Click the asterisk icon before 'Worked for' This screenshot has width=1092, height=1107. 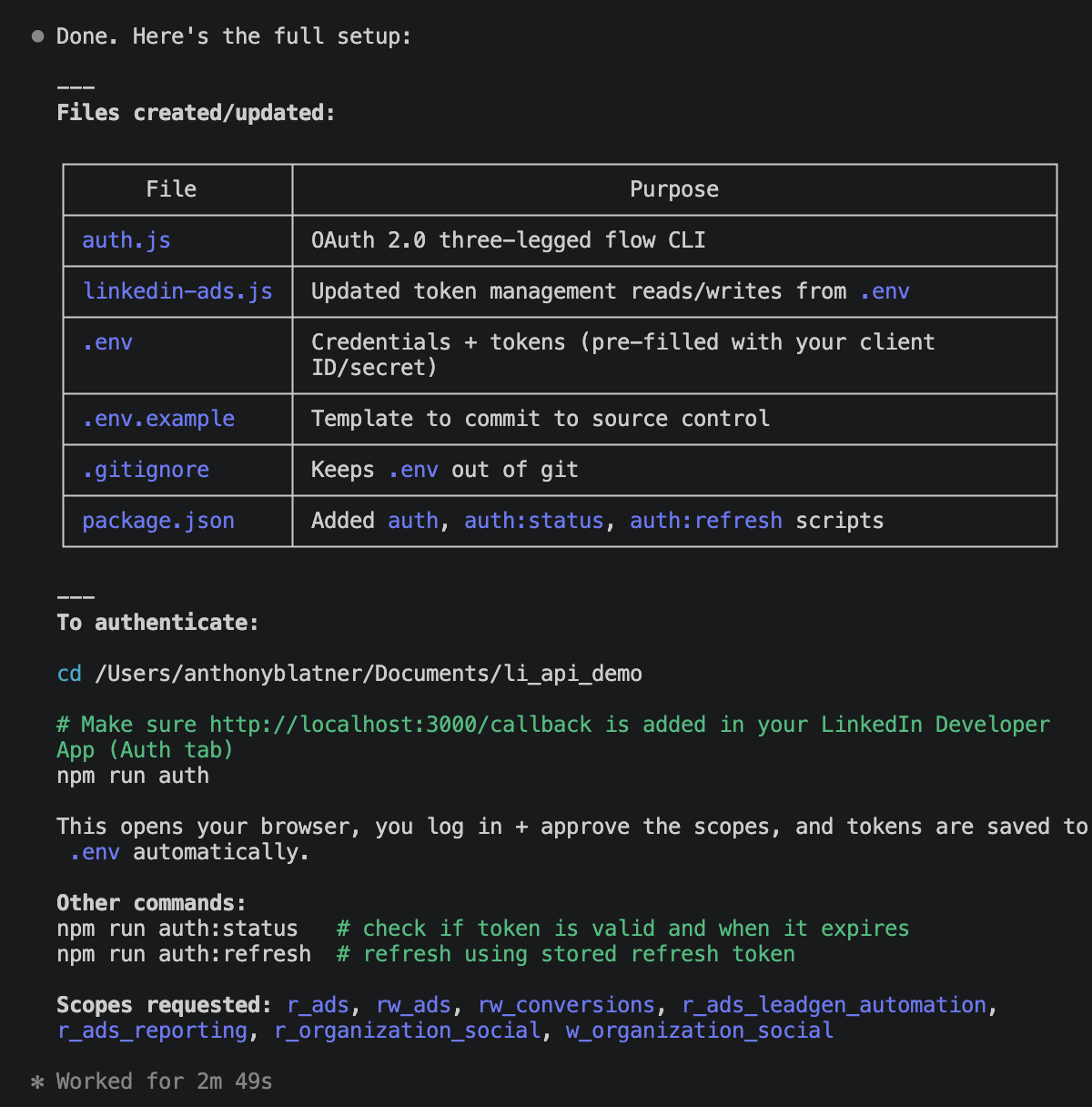click(x=37, y=1082)
